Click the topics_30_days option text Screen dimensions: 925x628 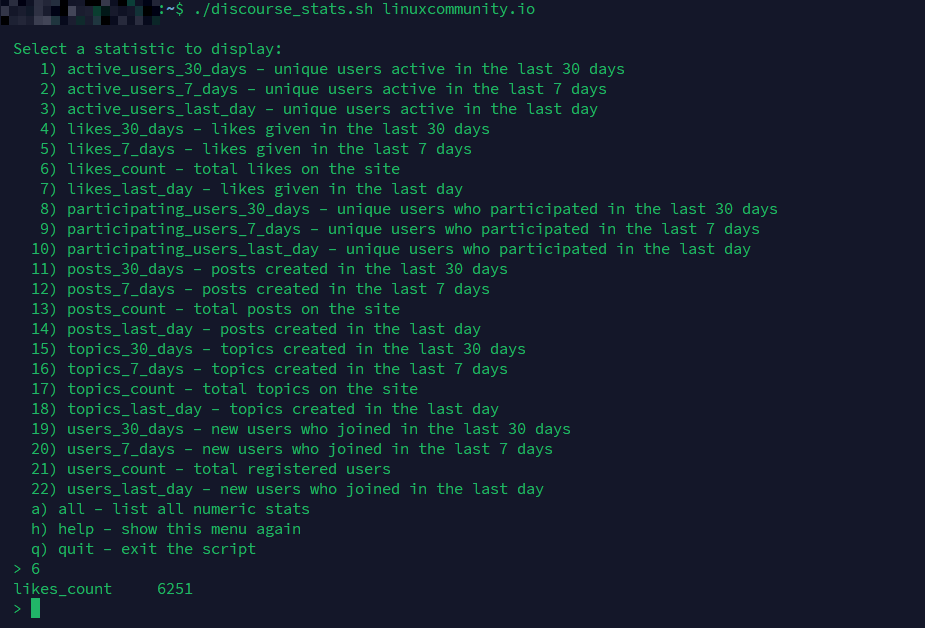point(296,349)
